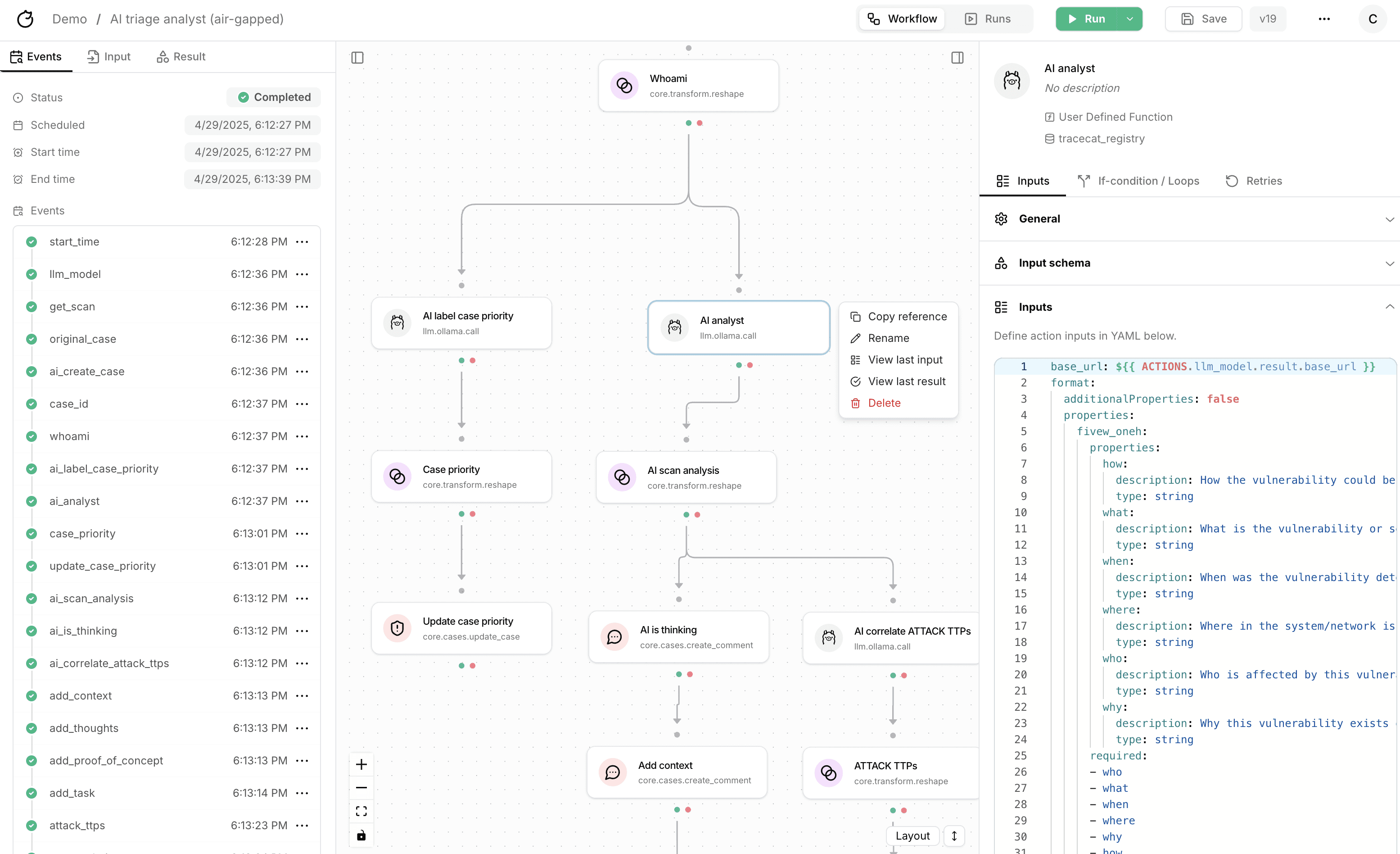This screenshot has height=854, width=1400.
Task: Open options for whoami event
Action: 302,436
